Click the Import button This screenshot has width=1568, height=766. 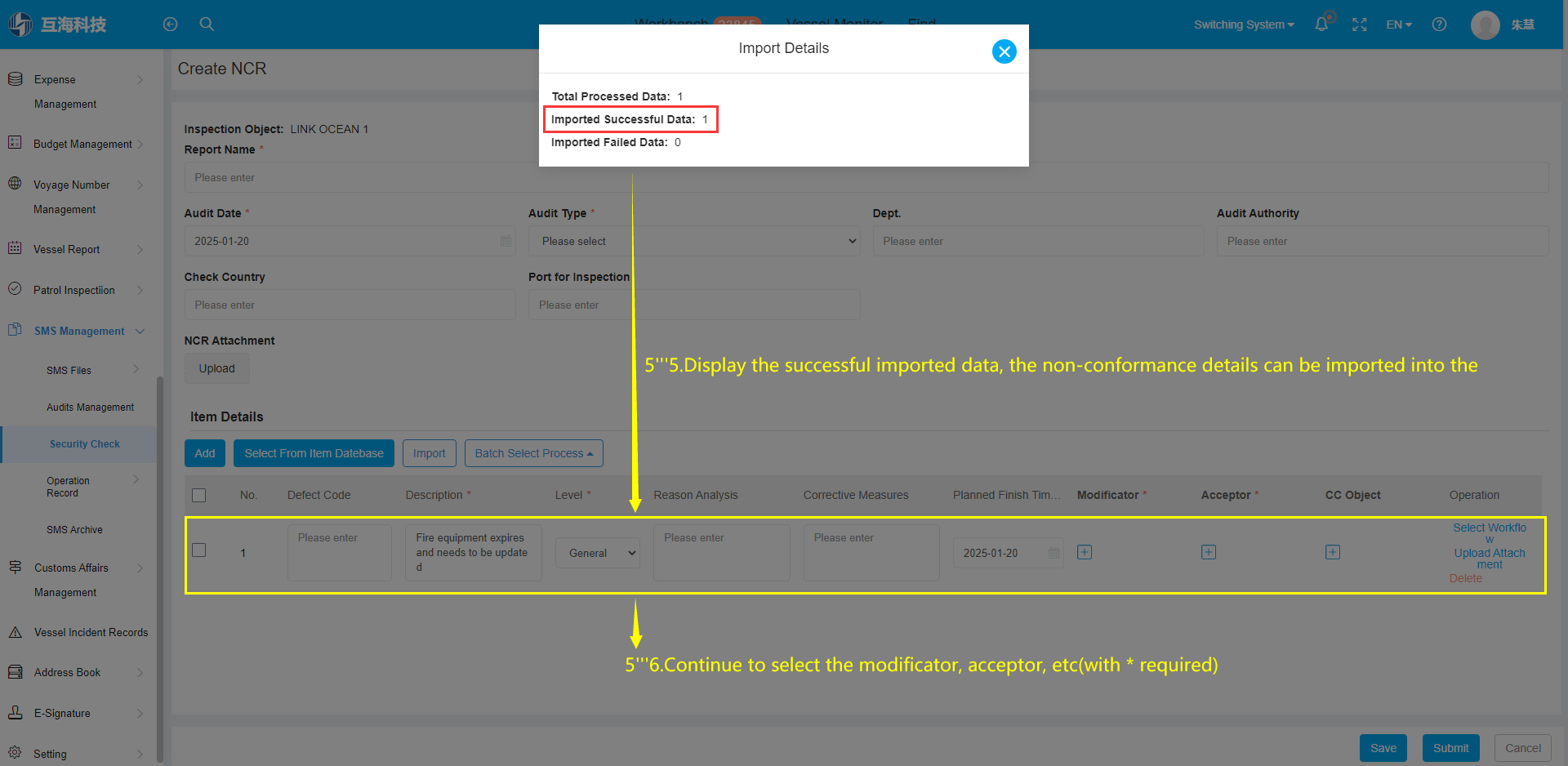pyautogui.click(x=429, y=453)
